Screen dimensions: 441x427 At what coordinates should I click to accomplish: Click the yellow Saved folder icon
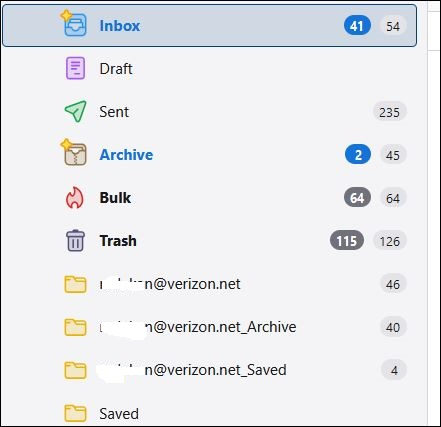tap(75, 413)
